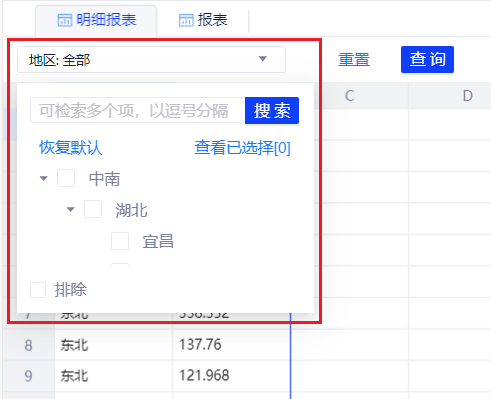
Task: Check the 宜昌 checkbox
Action: point(120,241)
